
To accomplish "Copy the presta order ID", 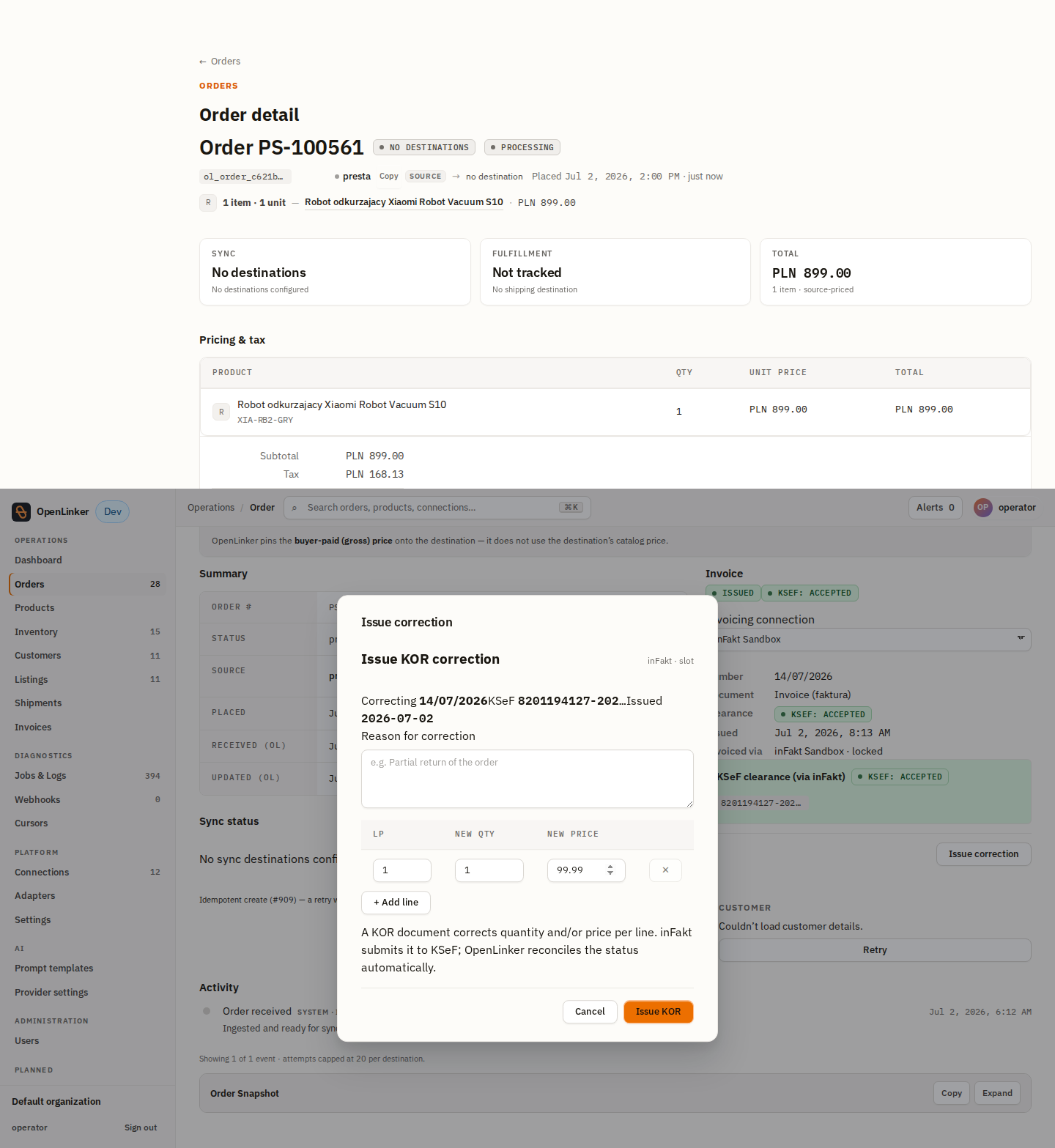I will pyautogui.click(x=389, y=177).
